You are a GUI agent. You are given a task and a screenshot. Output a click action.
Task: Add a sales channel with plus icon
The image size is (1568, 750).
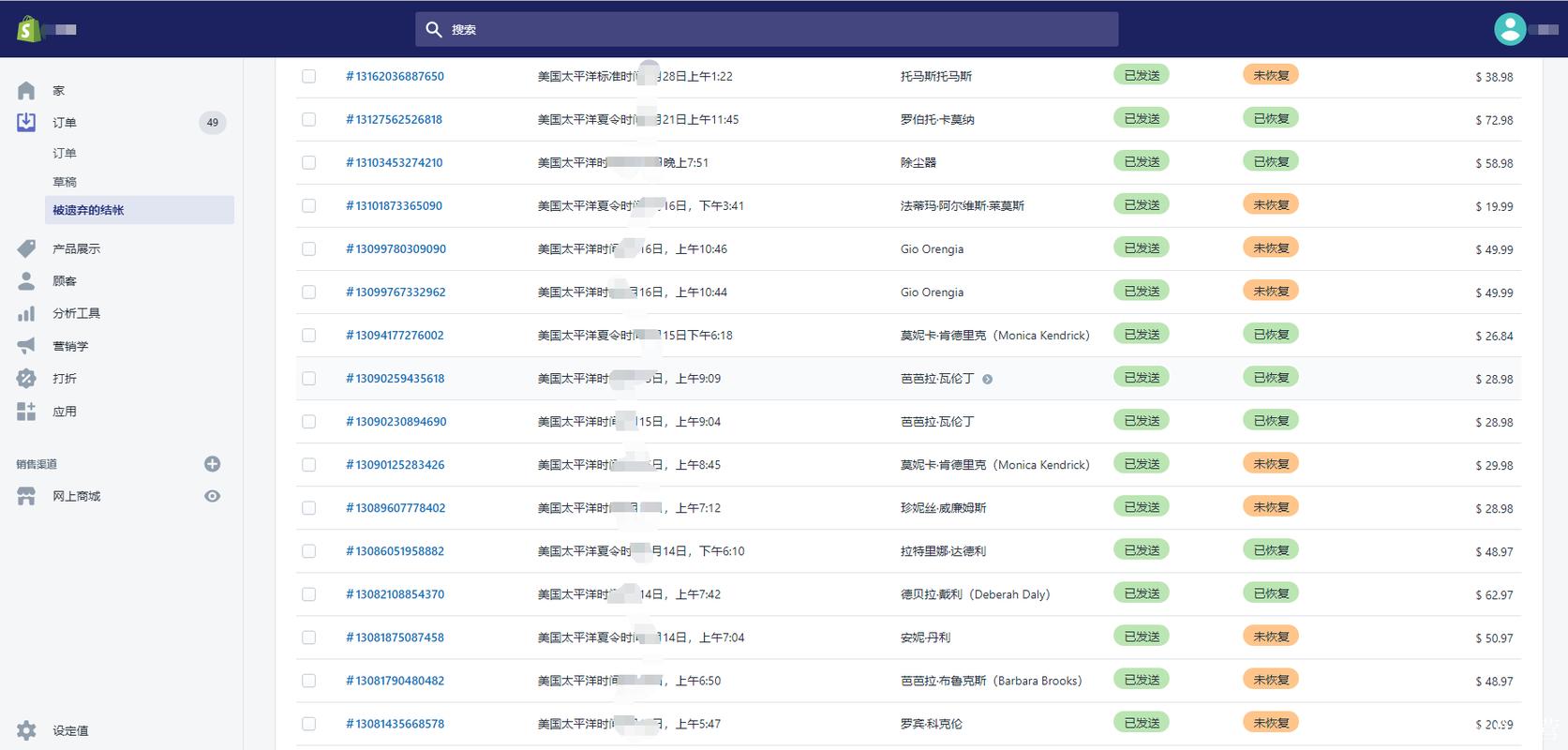click(213, 463)
